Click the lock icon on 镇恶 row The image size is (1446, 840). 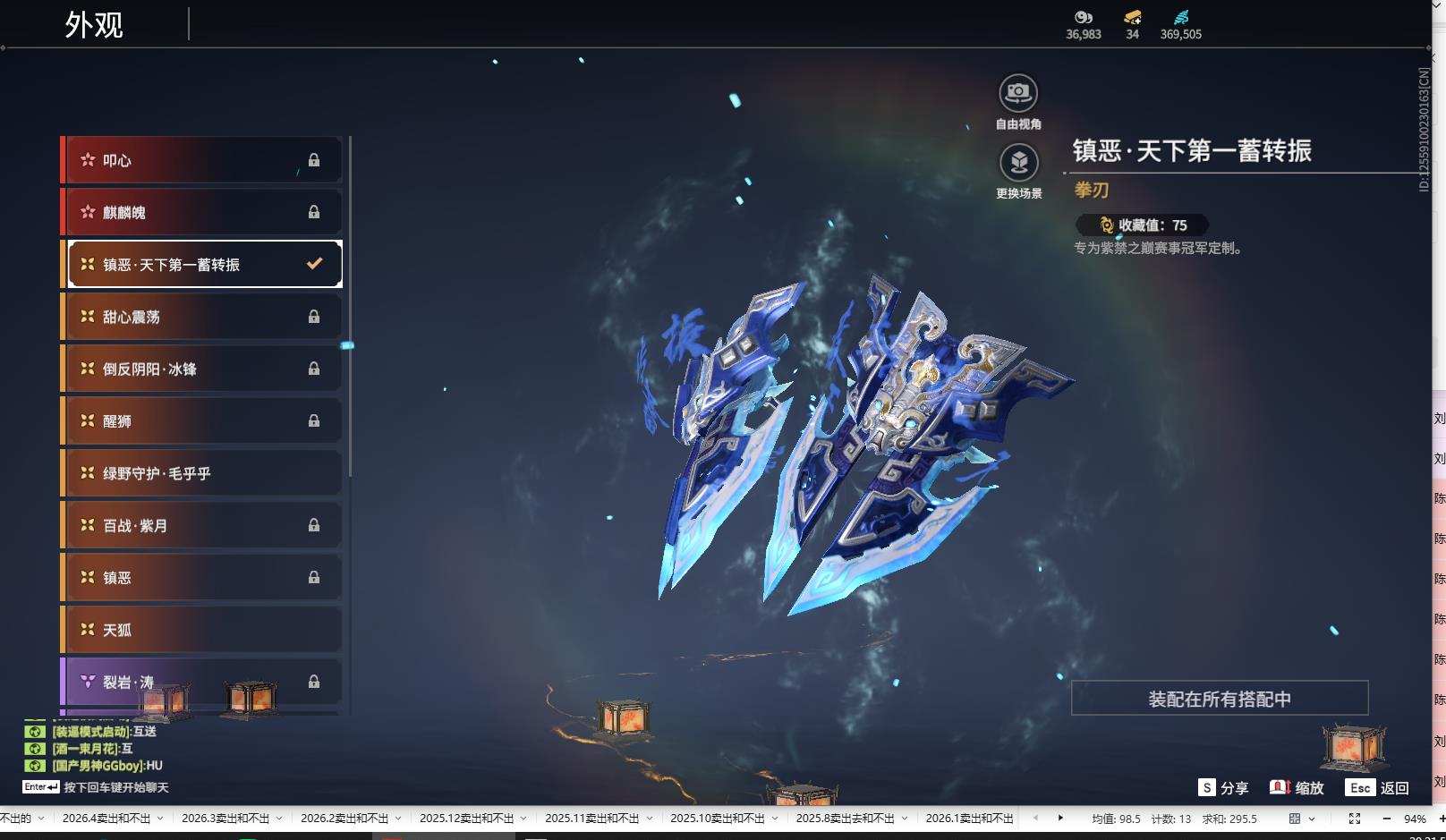[x=314, y=577]
